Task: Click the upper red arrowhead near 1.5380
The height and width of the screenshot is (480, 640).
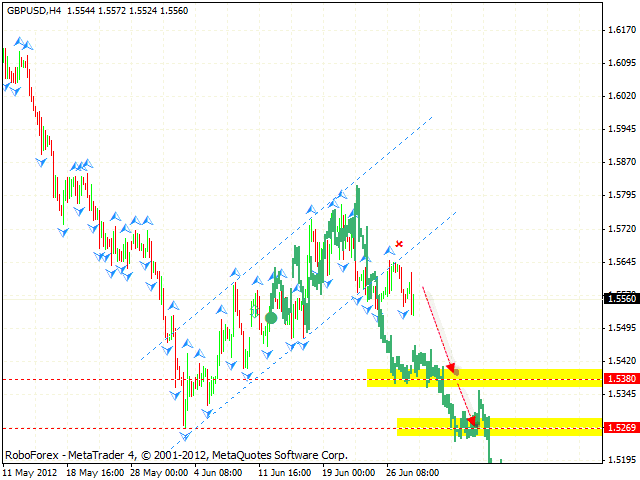Action: click(451, 368)
